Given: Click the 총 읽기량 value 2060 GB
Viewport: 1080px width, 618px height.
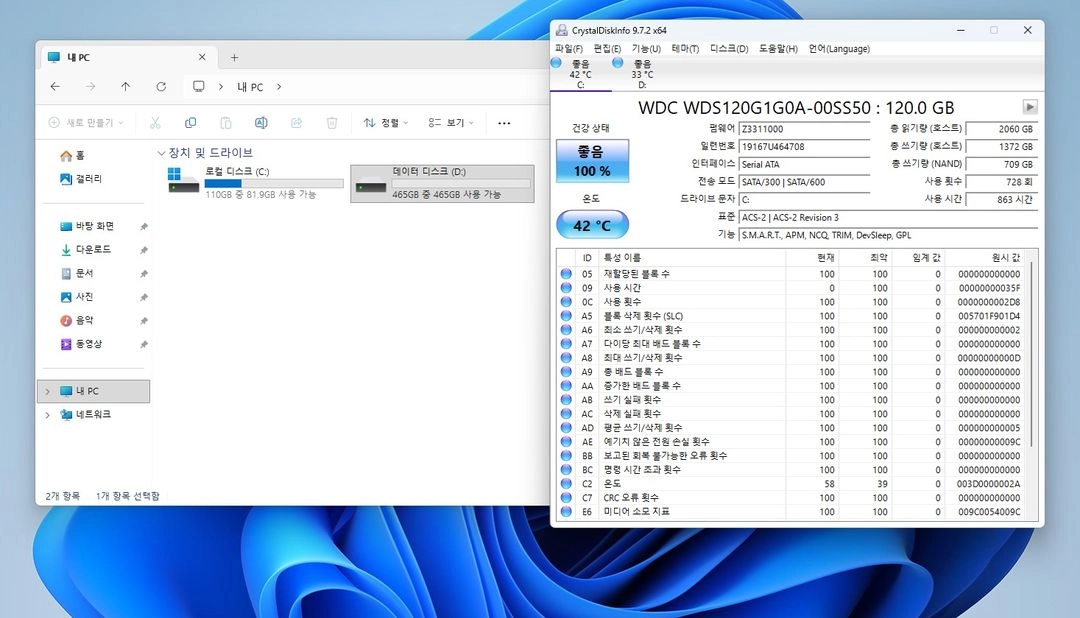Looking at the screenshot, I should (x=1001, y=129).
